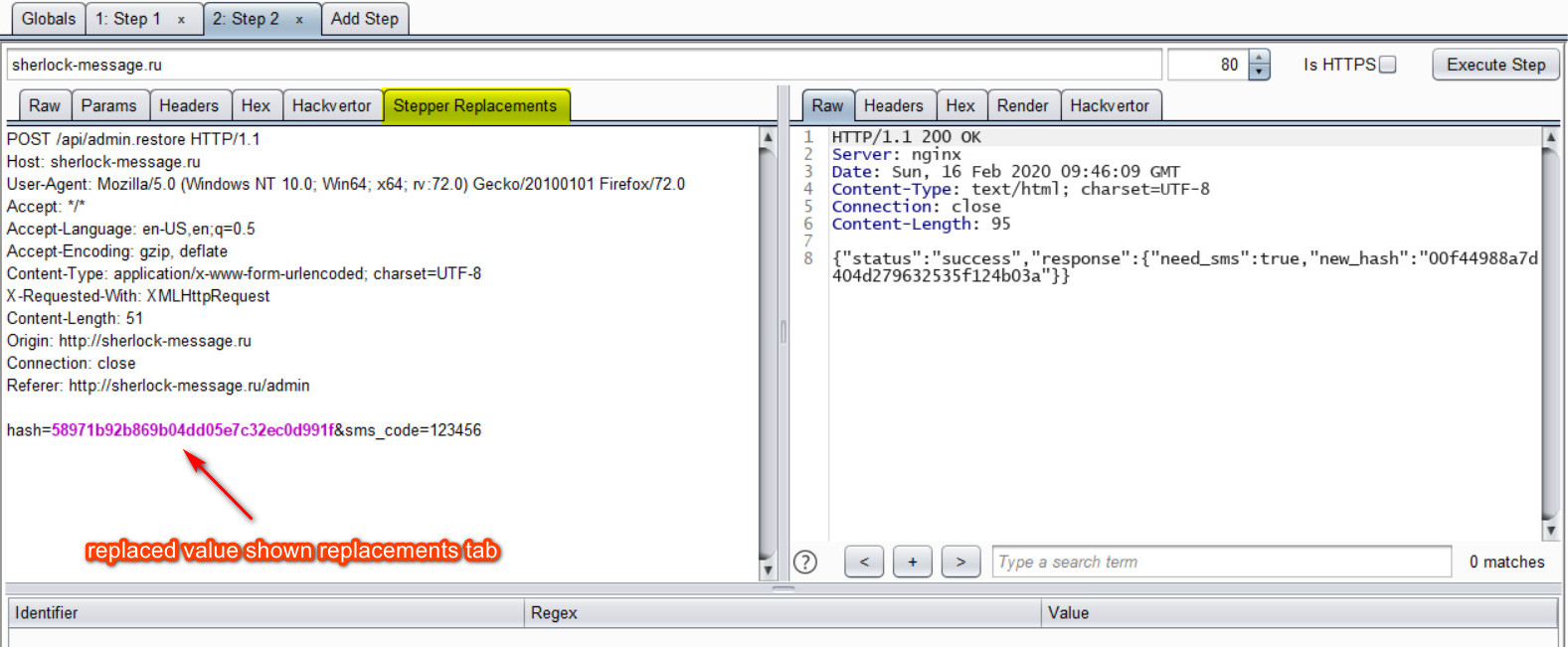Close the Step 1 tab
Screen dimensions: 1568x647
point(181,20)
